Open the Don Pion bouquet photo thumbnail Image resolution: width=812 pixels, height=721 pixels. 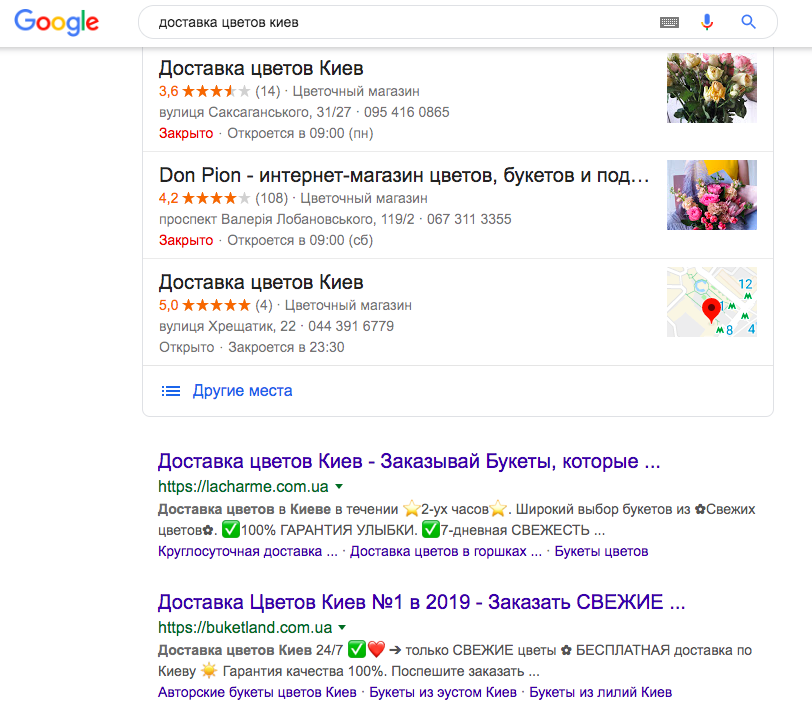click(712, 195)
